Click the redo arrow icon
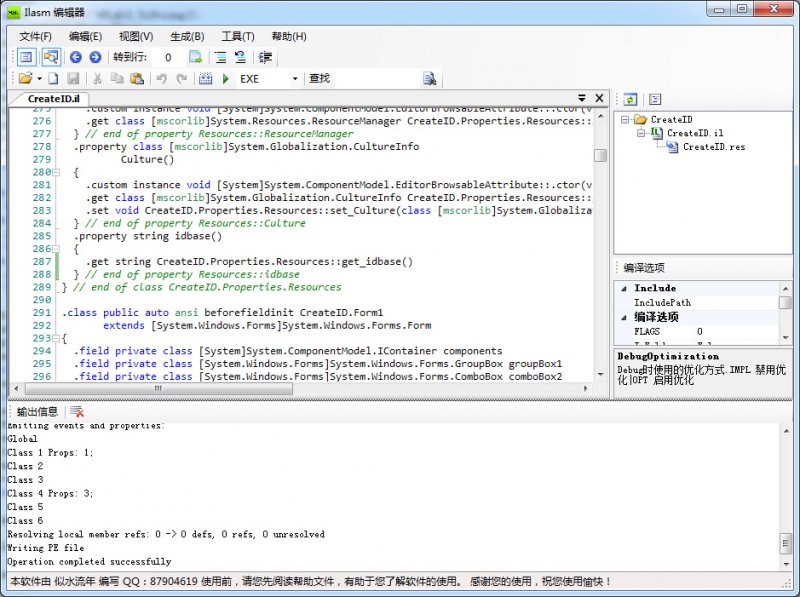Viewport: 800px width, 597px height. (x=182, y=79)
